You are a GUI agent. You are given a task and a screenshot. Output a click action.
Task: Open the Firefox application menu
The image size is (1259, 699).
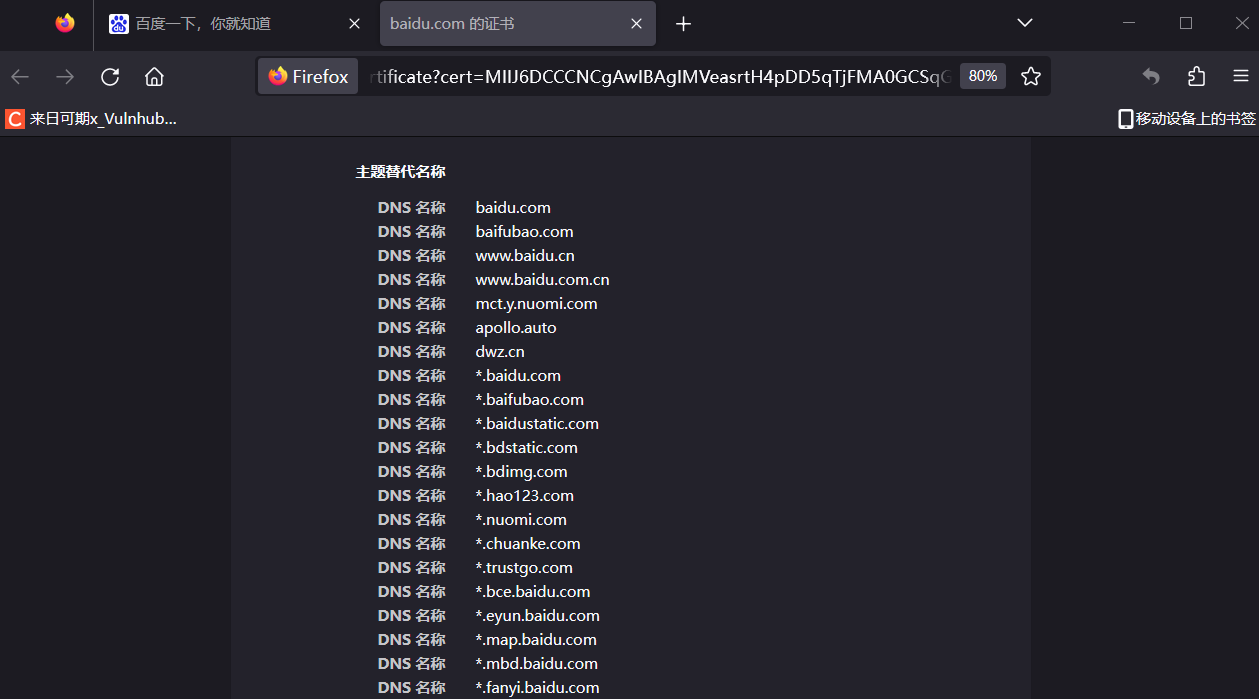pyautogui.click(x=1241, y=77)
